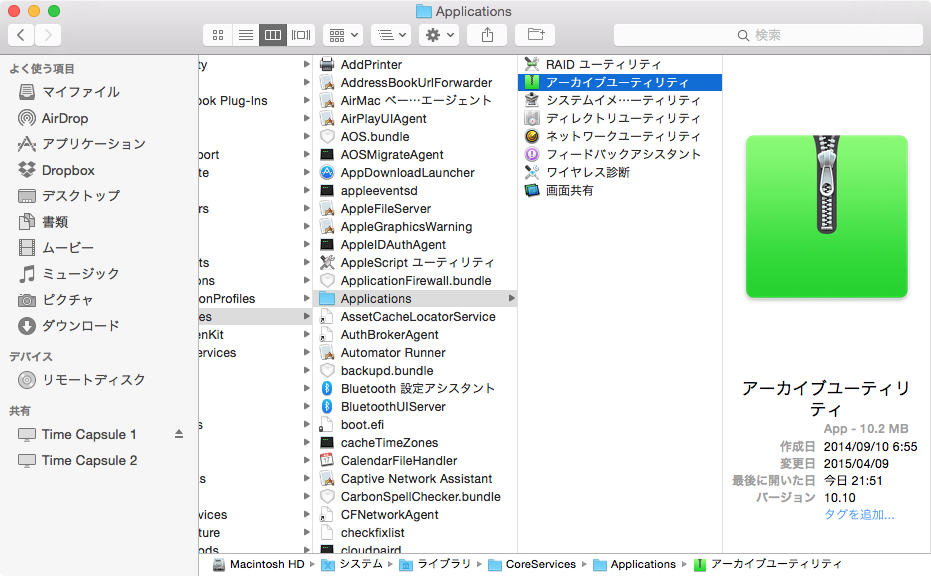
Task: Go to Macintosh HD in path bar
Action: point(259,564)
